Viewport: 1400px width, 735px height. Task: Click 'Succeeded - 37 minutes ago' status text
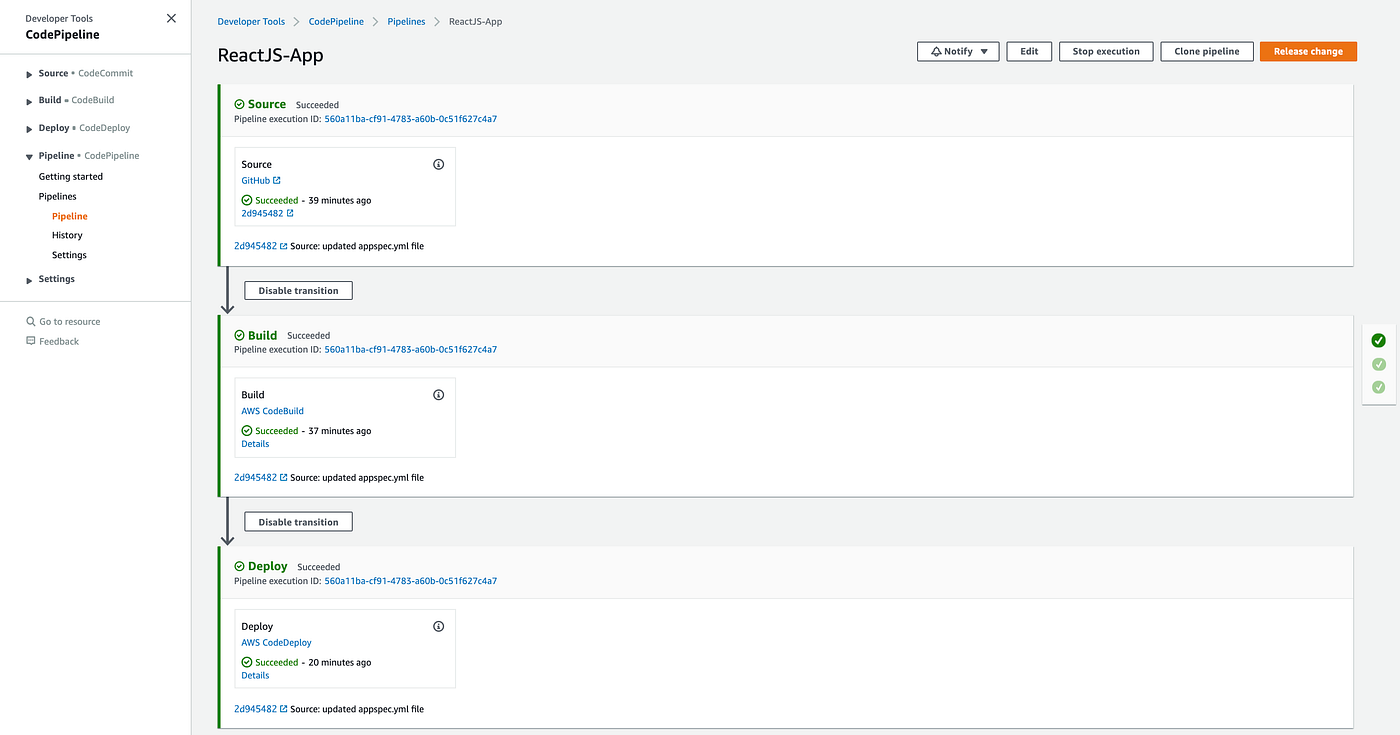(x=306, y=431)
